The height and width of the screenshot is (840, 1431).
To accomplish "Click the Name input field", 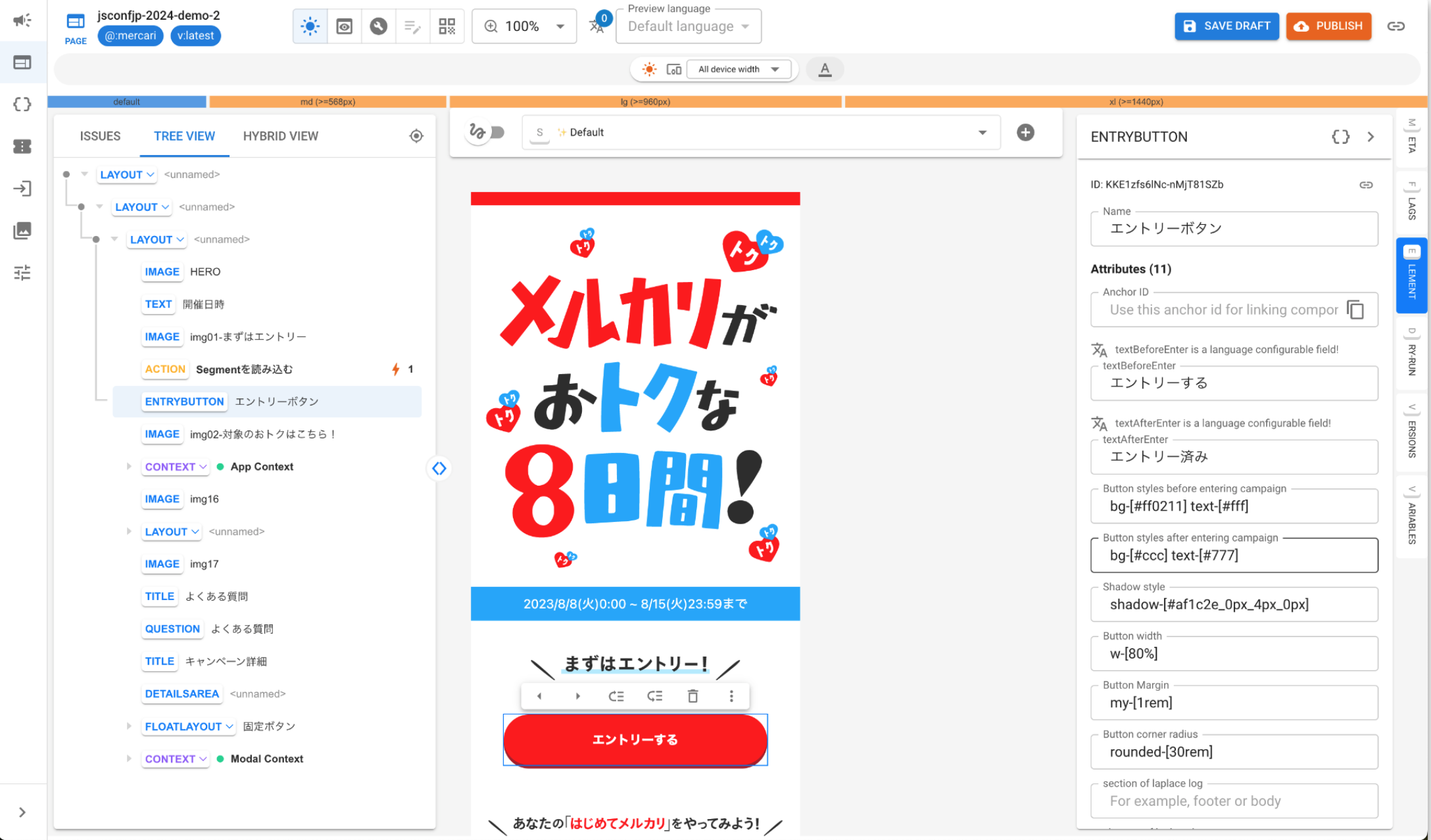I will pyautogui.click(x=1234, y=229).
